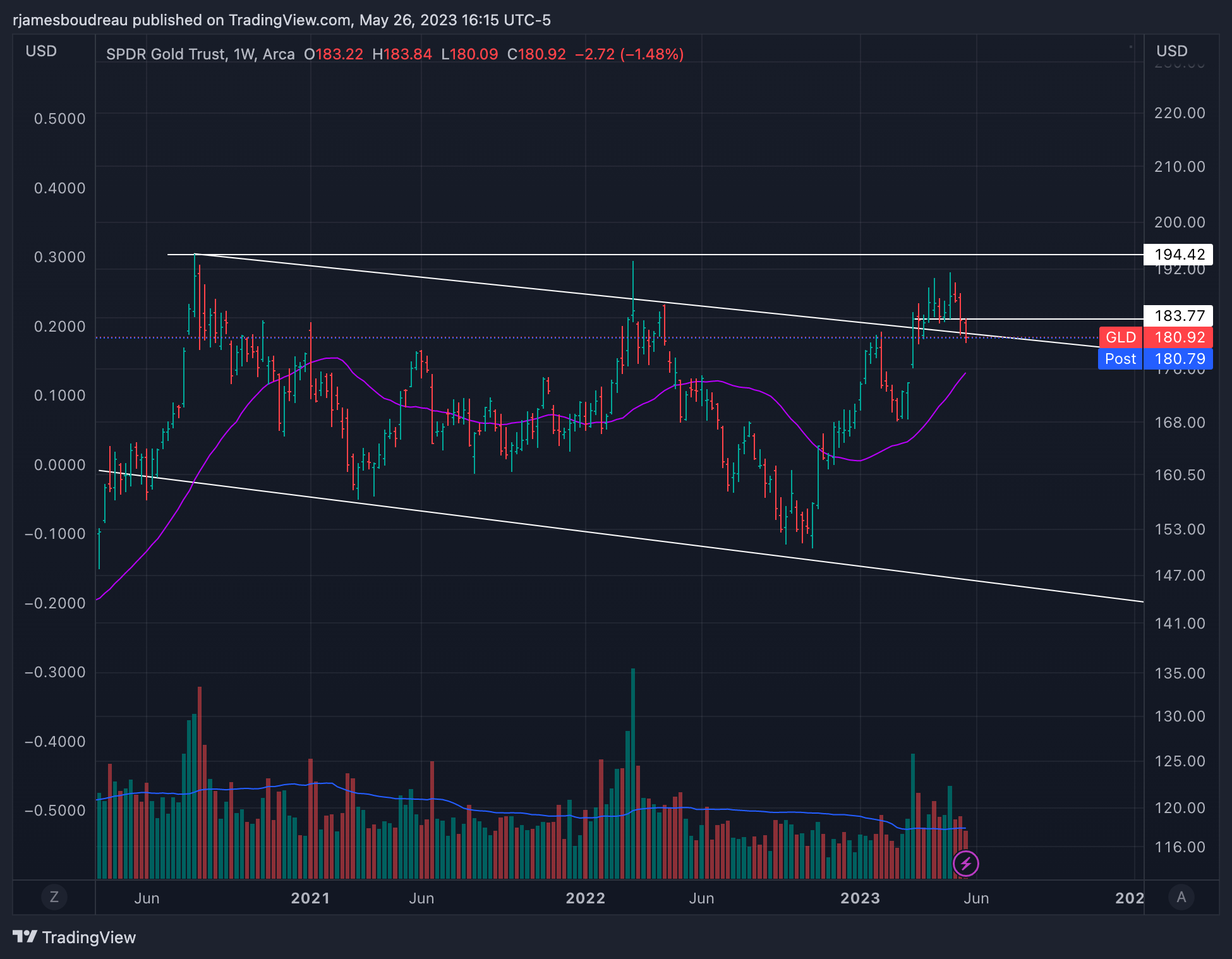The width and height of the screenshot is (1232, 959).
Task: Open the right USD currency selector
Action: 1171,51
